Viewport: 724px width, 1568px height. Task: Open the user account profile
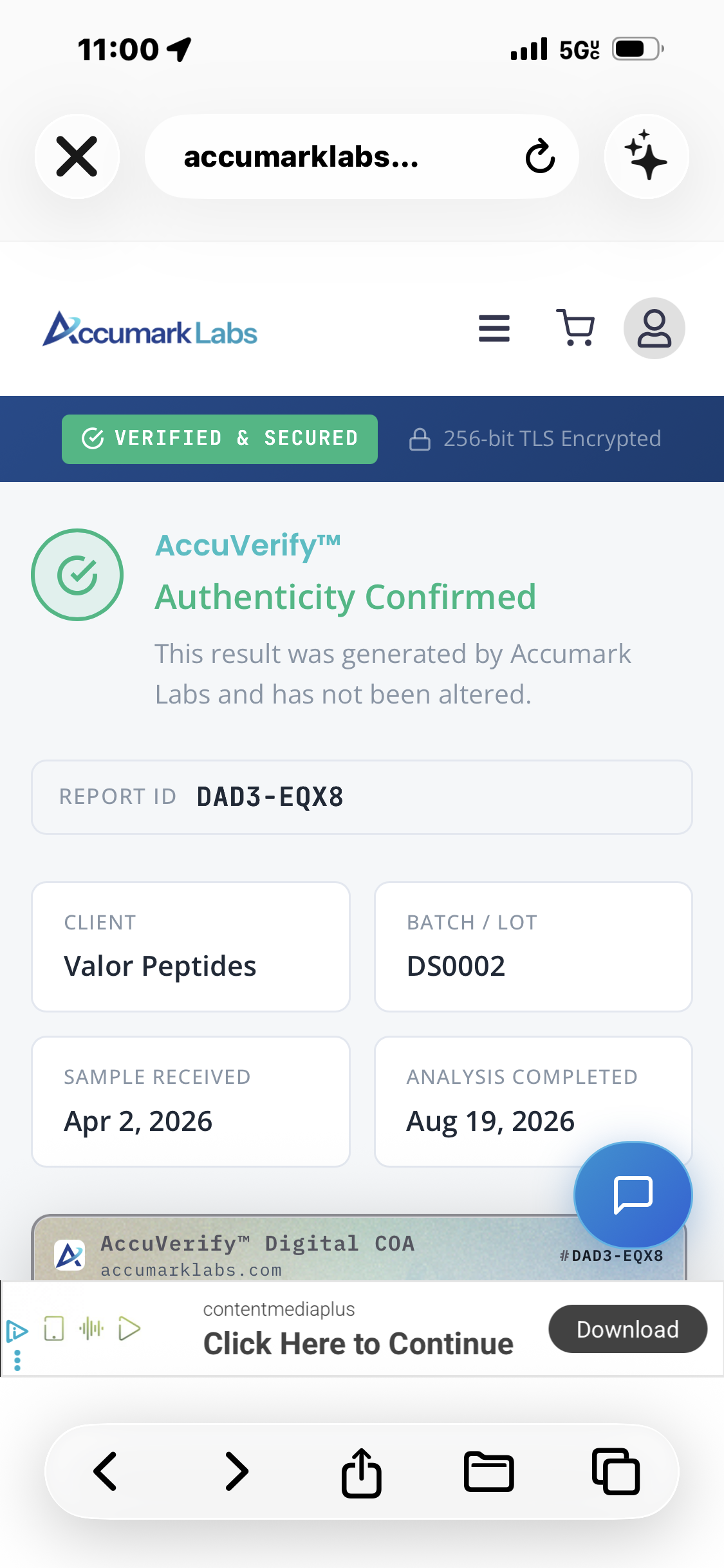coord(654,328)
